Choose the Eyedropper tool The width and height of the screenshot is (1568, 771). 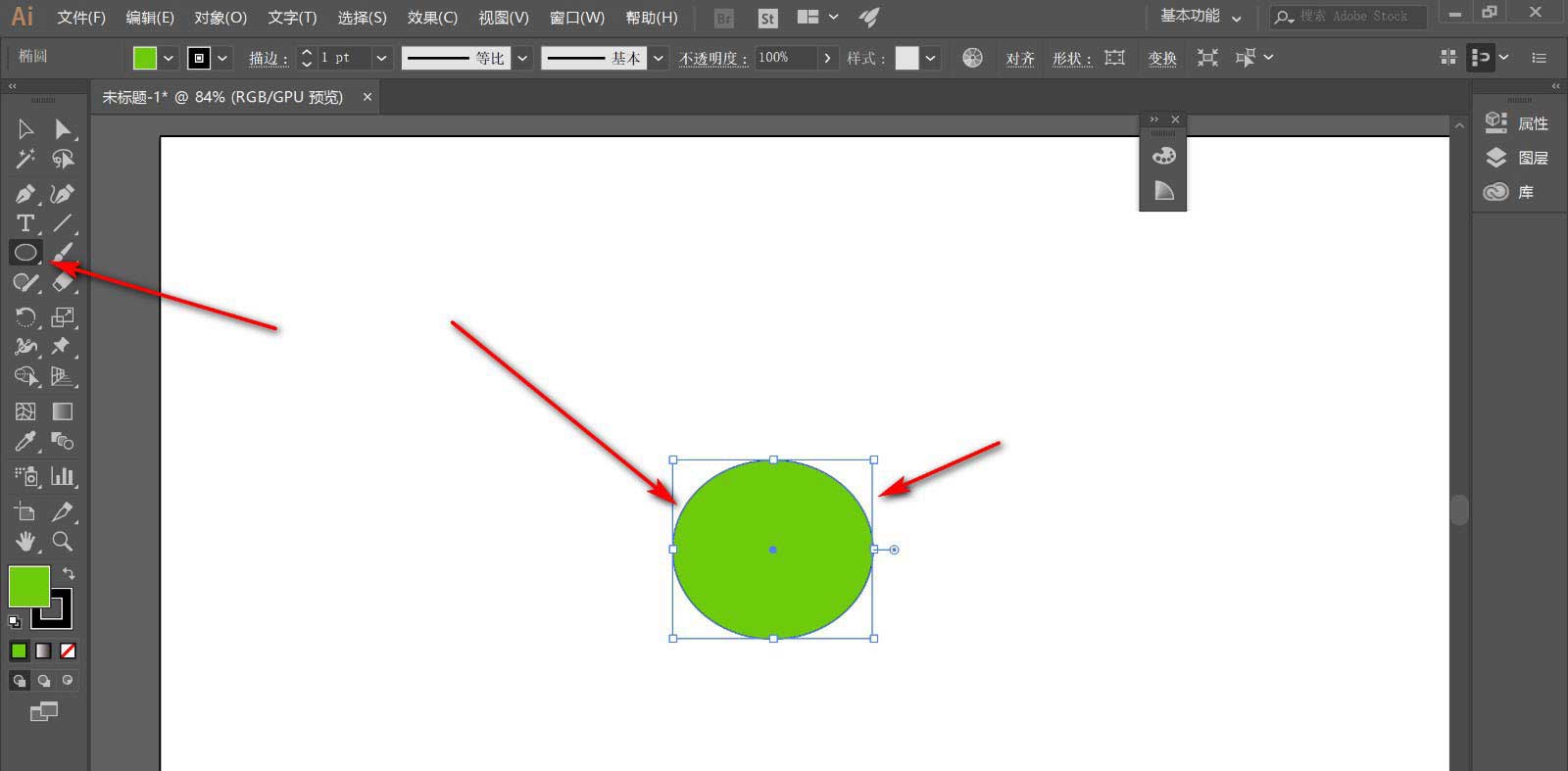[25, 442]
